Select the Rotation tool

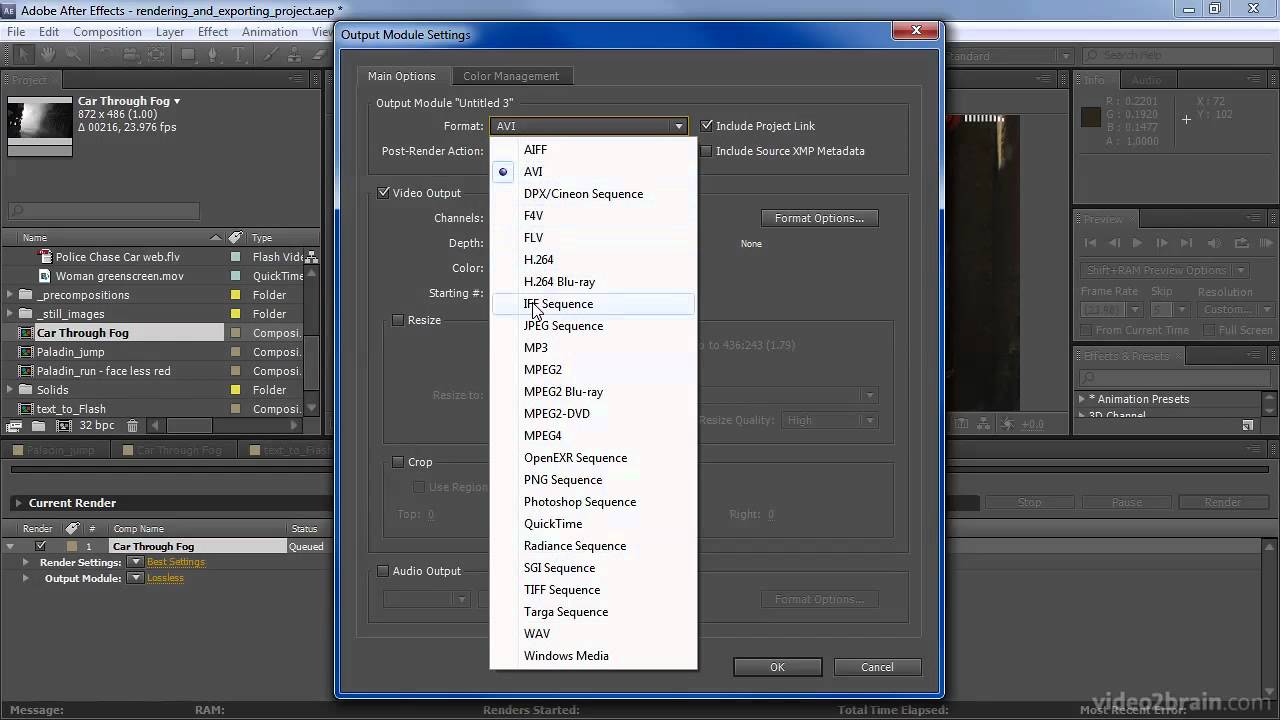[x=105, y=55]
